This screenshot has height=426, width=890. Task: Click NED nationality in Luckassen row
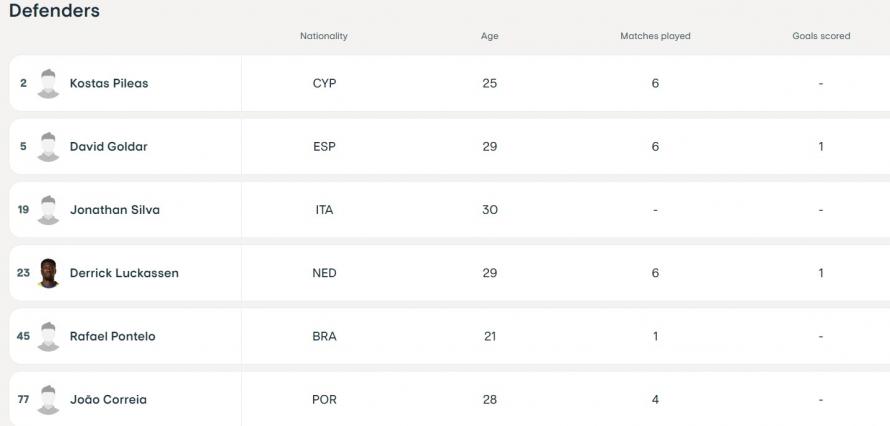(324, 273)
